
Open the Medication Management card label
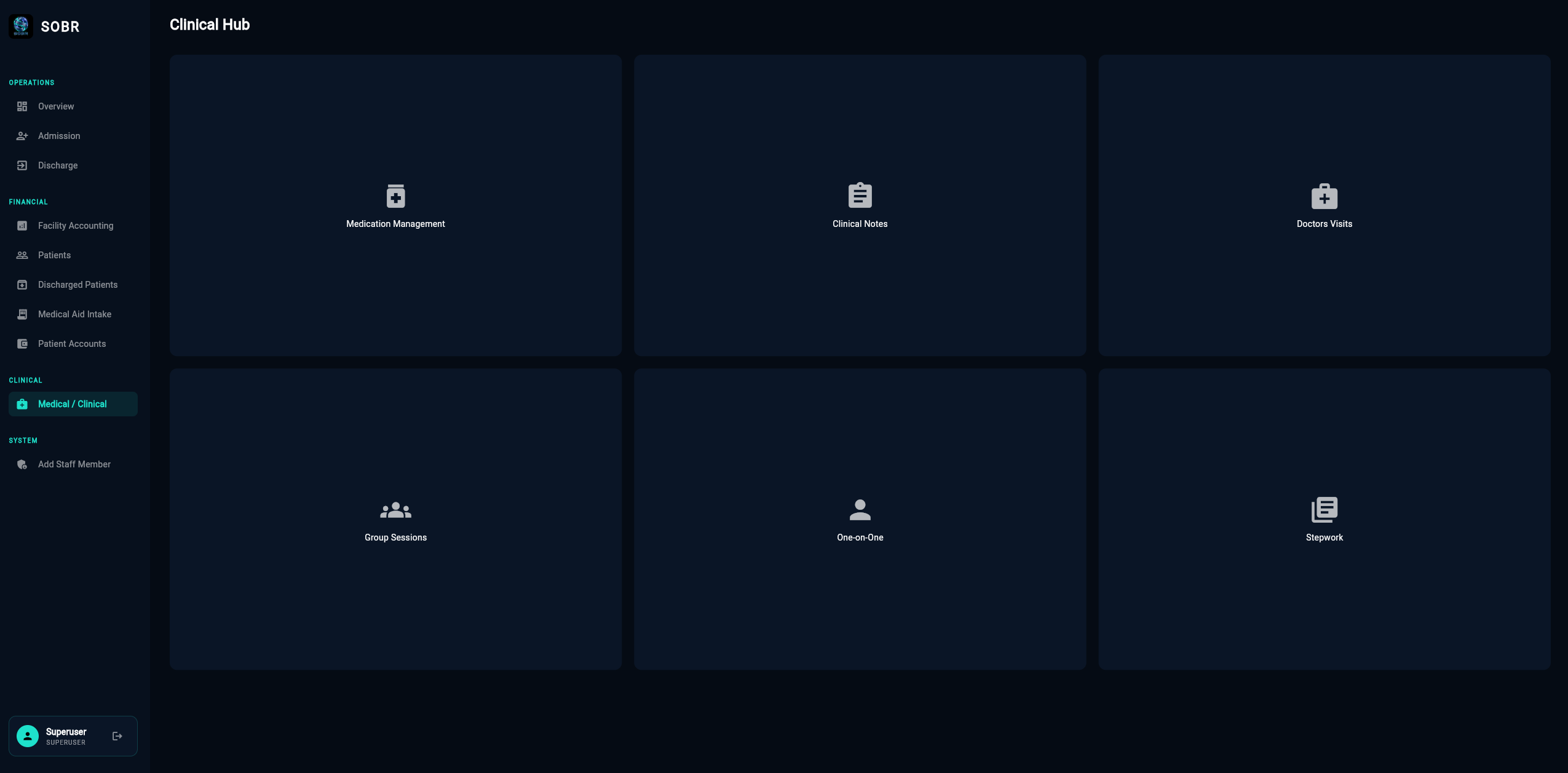pos(395,224)
